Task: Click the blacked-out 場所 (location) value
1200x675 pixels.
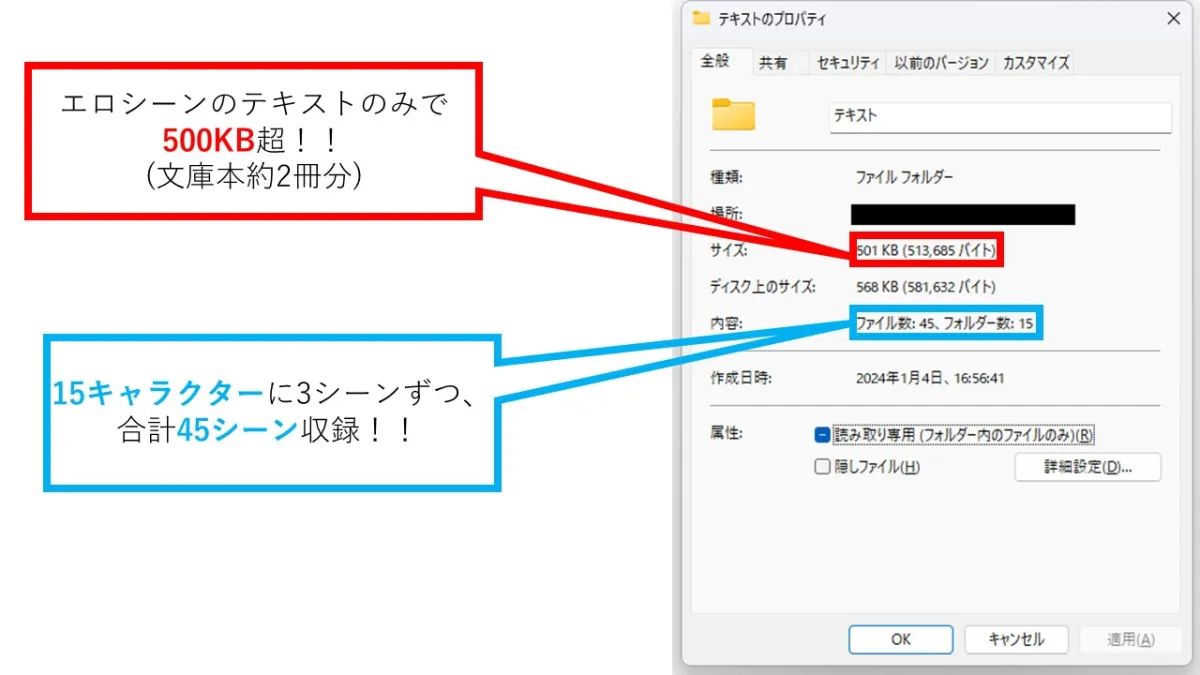Action: 962,214
